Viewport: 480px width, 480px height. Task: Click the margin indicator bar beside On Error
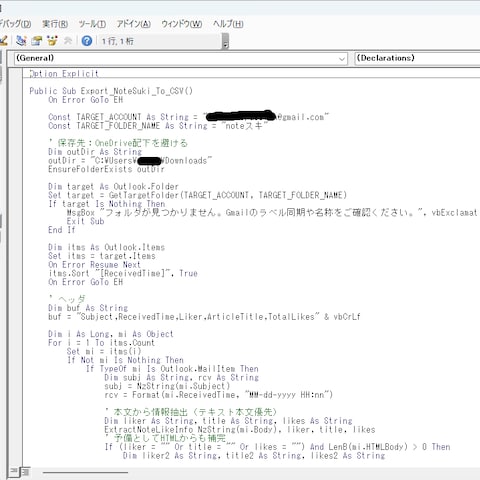click(15, 100)
